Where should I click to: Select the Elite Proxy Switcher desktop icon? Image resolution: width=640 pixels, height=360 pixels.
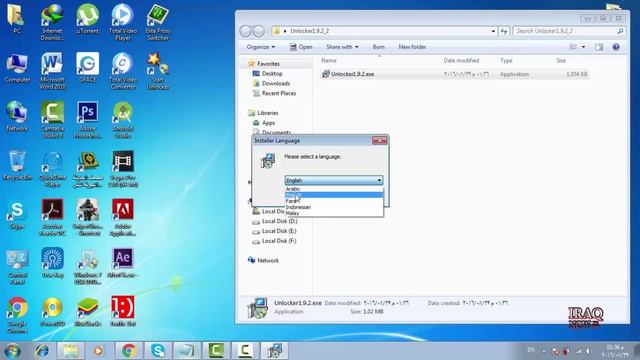point(158,22)
